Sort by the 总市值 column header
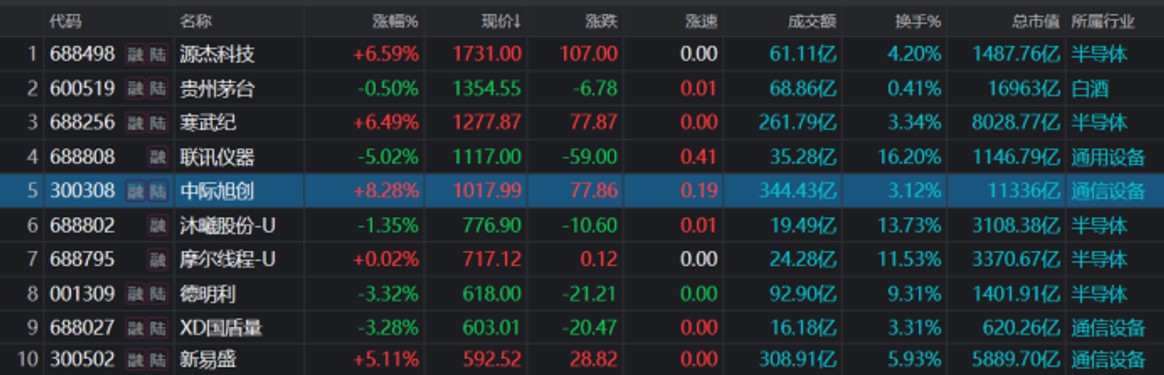Screen dimensions: 1164x375 1036,22
